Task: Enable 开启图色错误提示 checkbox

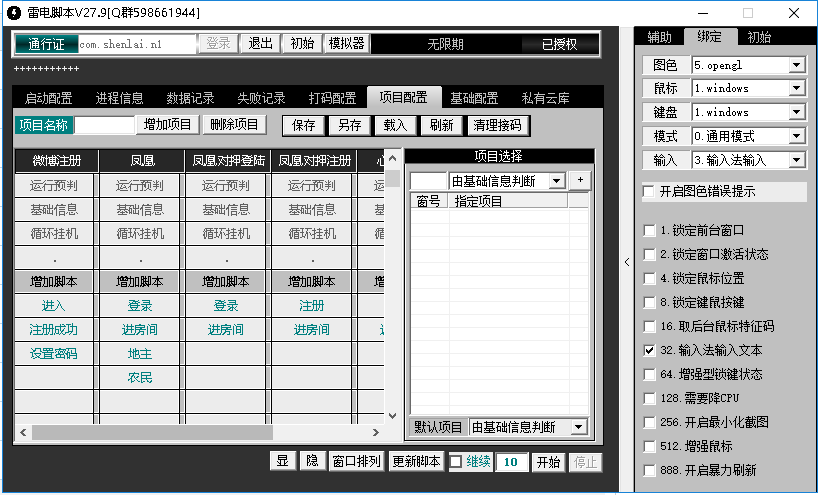Action: 648,191
